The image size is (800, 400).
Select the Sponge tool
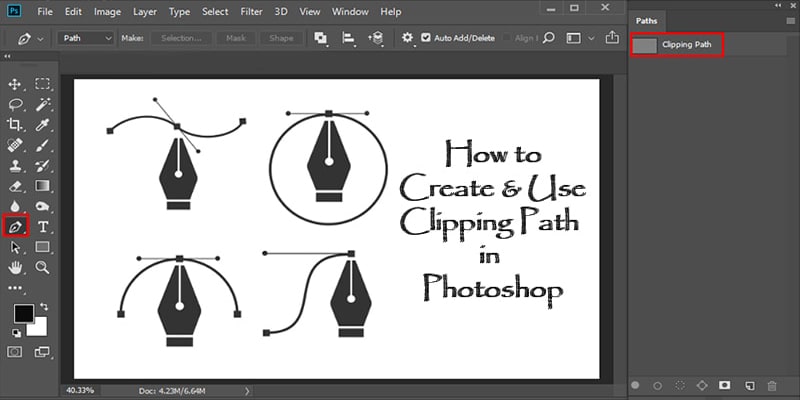point(42,206)
